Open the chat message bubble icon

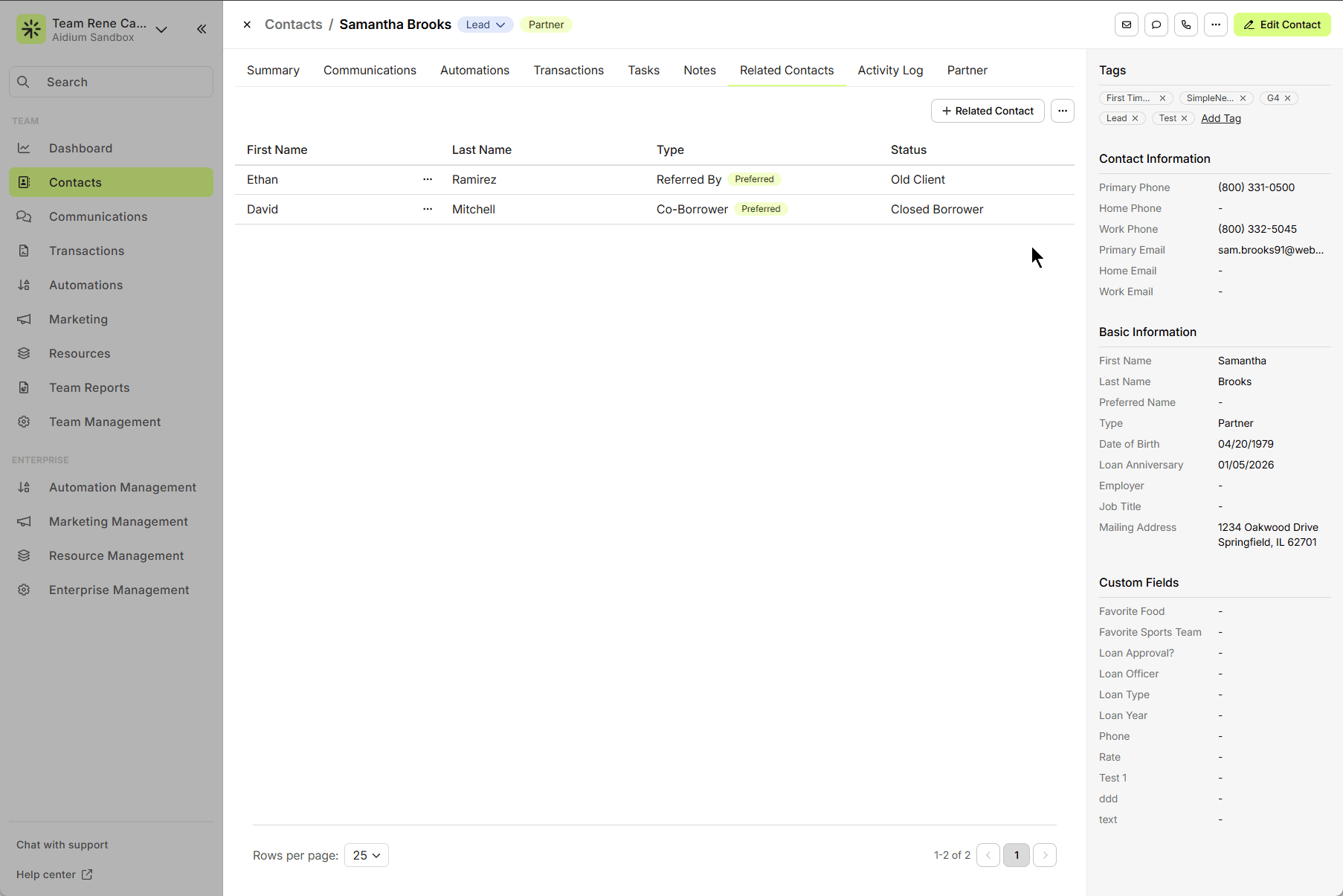1156,25
